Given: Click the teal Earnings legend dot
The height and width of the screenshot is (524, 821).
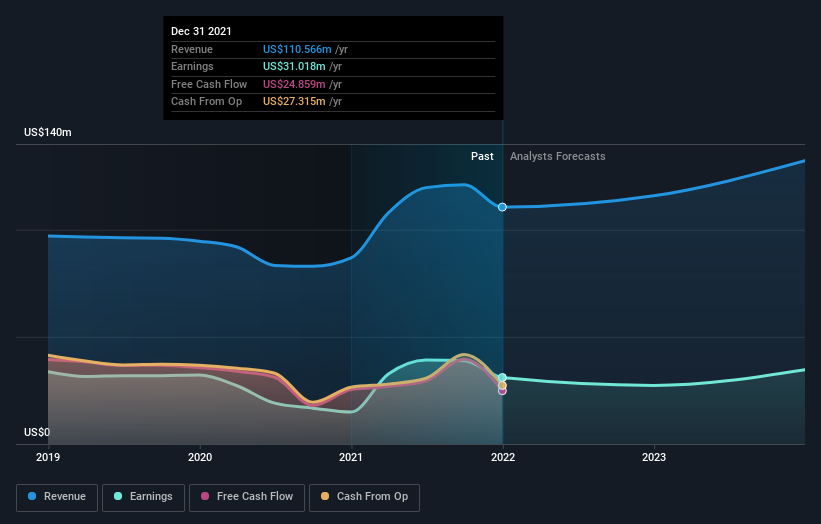Looking at the screenshot, I should tap(118, 496).
